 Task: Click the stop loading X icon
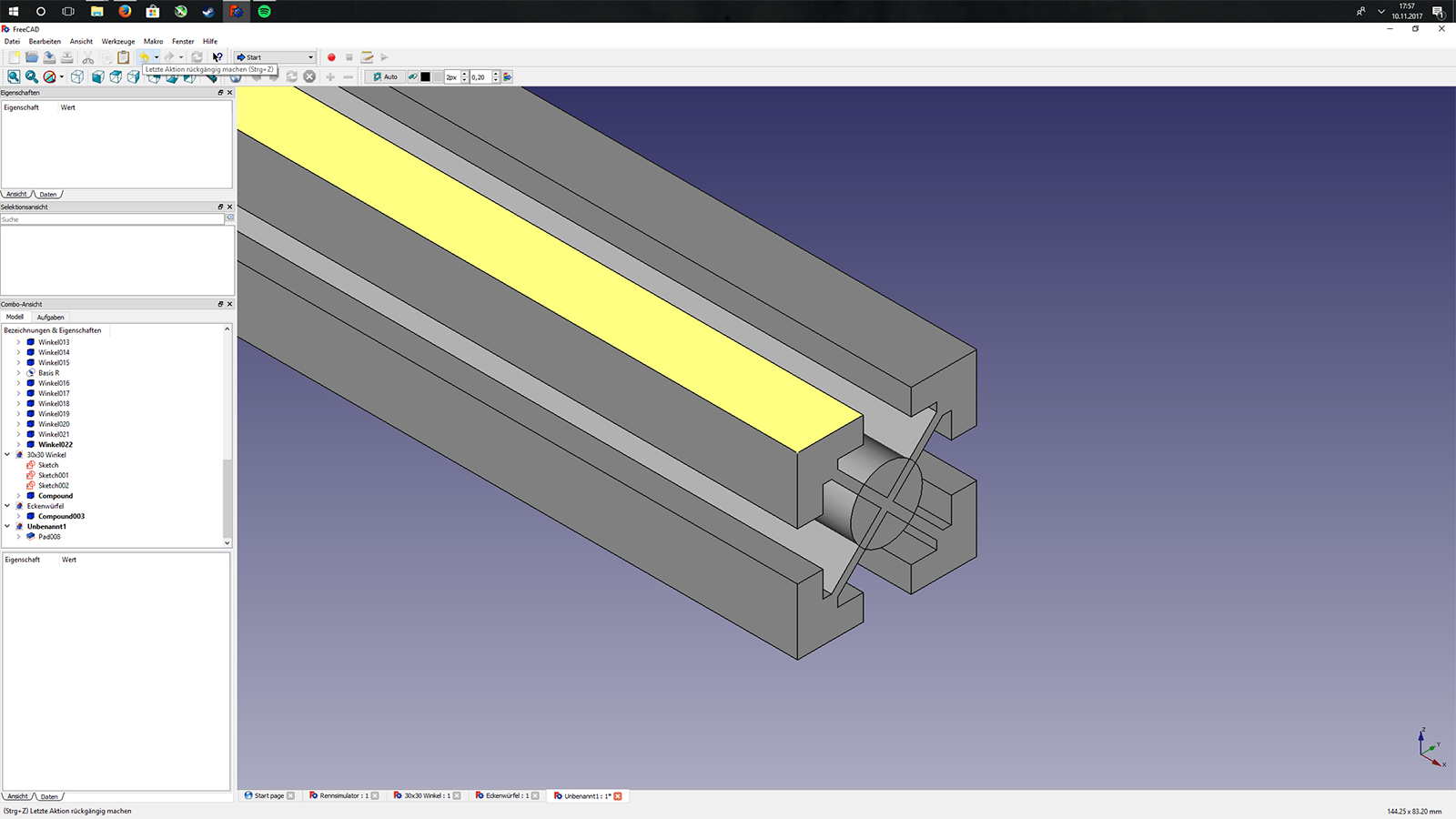click(x=309, y=77)
